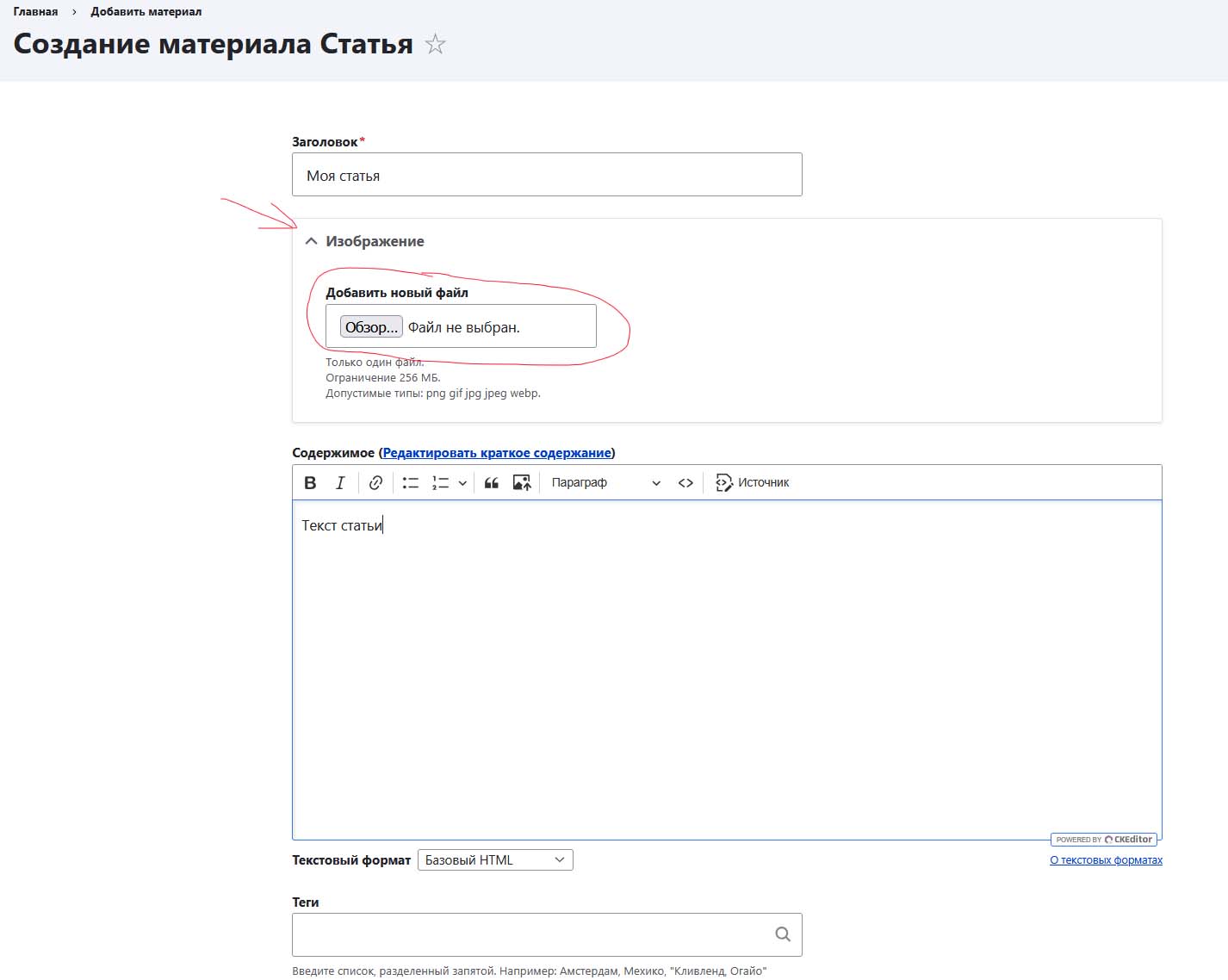Open Редактировать краткое содержание link
The height and width of the screenshot is (980, 1228).
point(497,453)
